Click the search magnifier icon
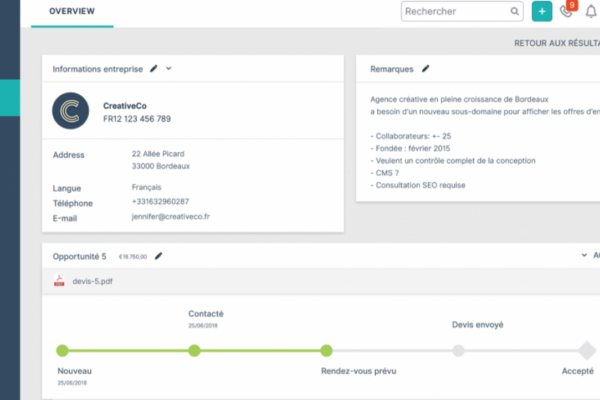 click(515, 12)
